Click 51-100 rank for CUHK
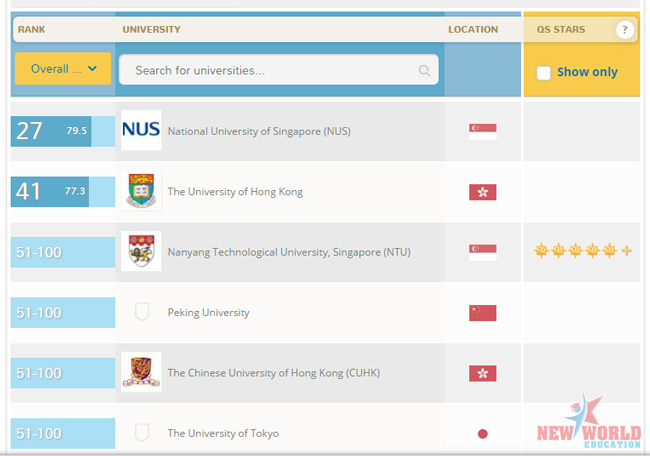 63,373
